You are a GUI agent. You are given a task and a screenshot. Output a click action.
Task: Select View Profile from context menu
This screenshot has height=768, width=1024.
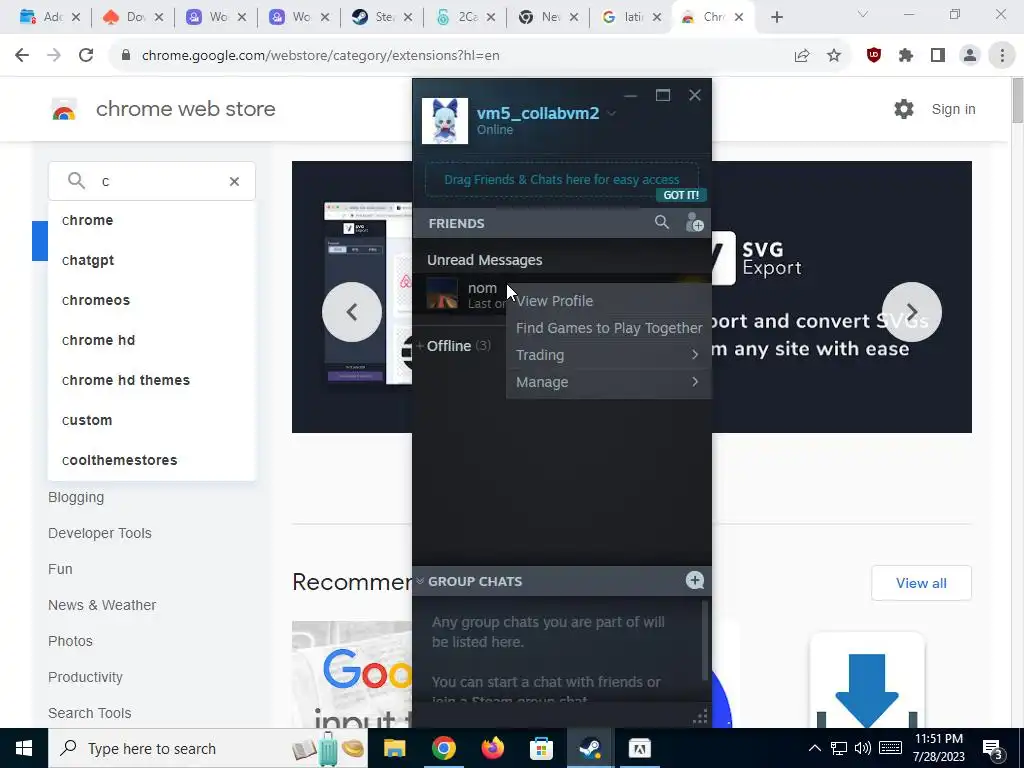pyautogui.click(x=554, y=301)
